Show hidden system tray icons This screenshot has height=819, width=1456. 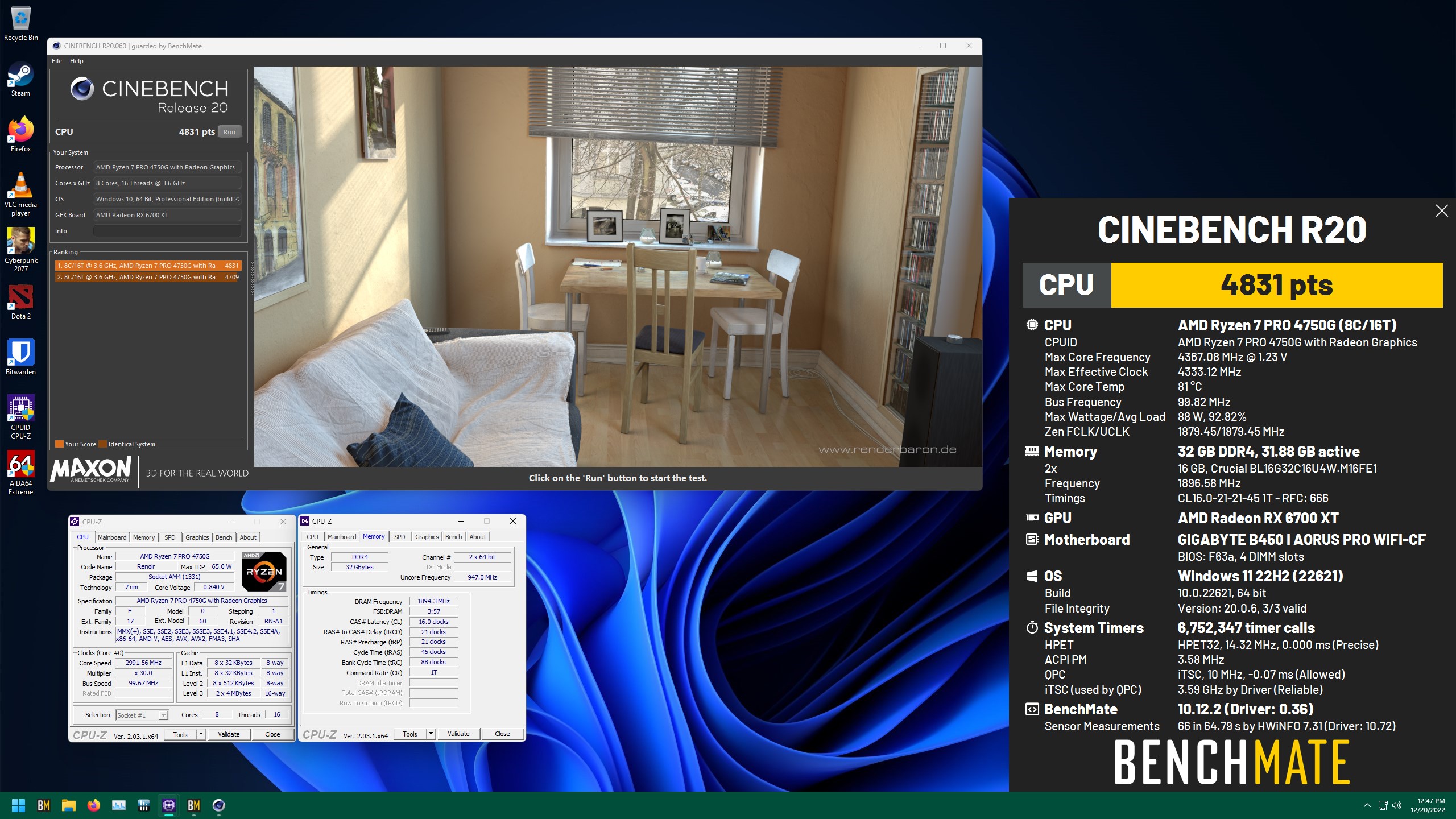point(1367,805)
